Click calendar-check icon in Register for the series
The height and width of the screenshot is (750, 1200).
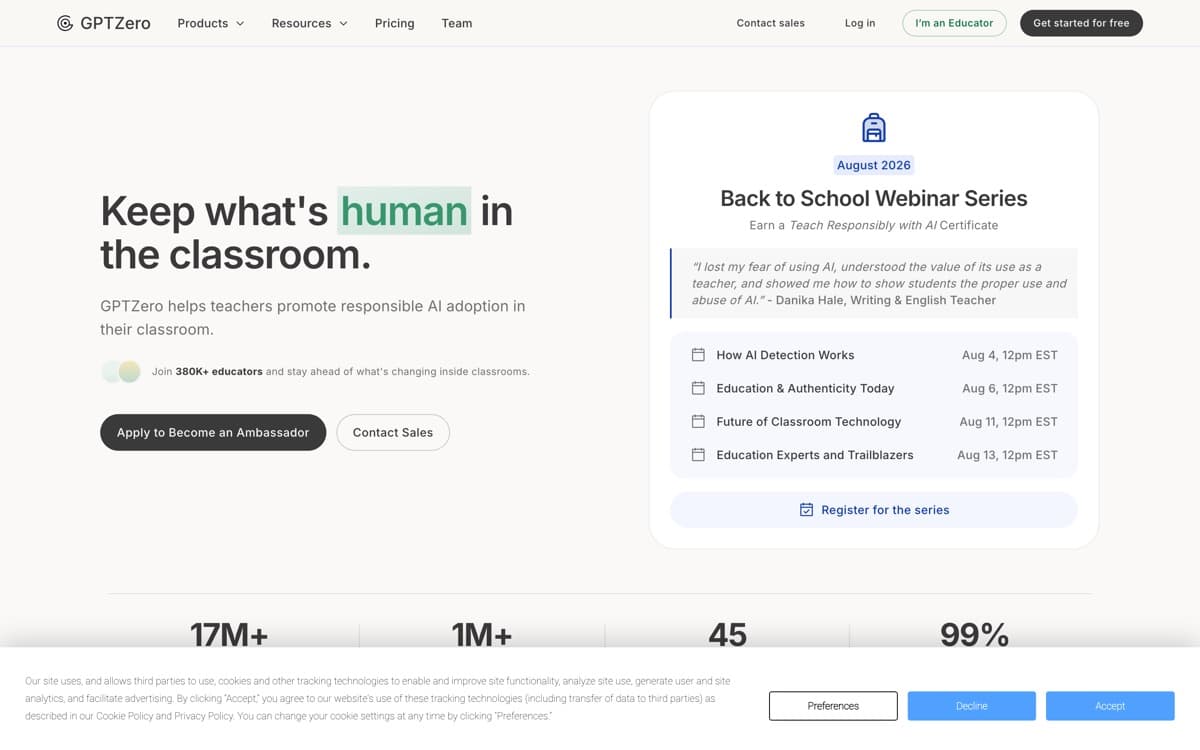(x=807, y=510)
